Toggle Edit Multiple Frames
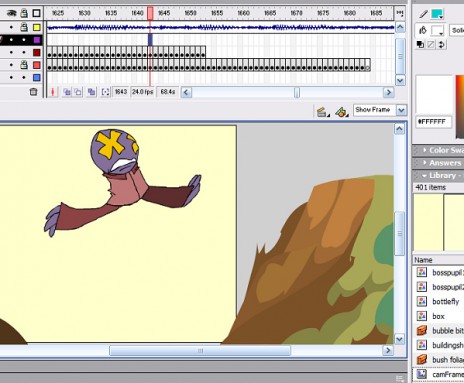This screenshot has height=383, width=464. coord(91,92)
